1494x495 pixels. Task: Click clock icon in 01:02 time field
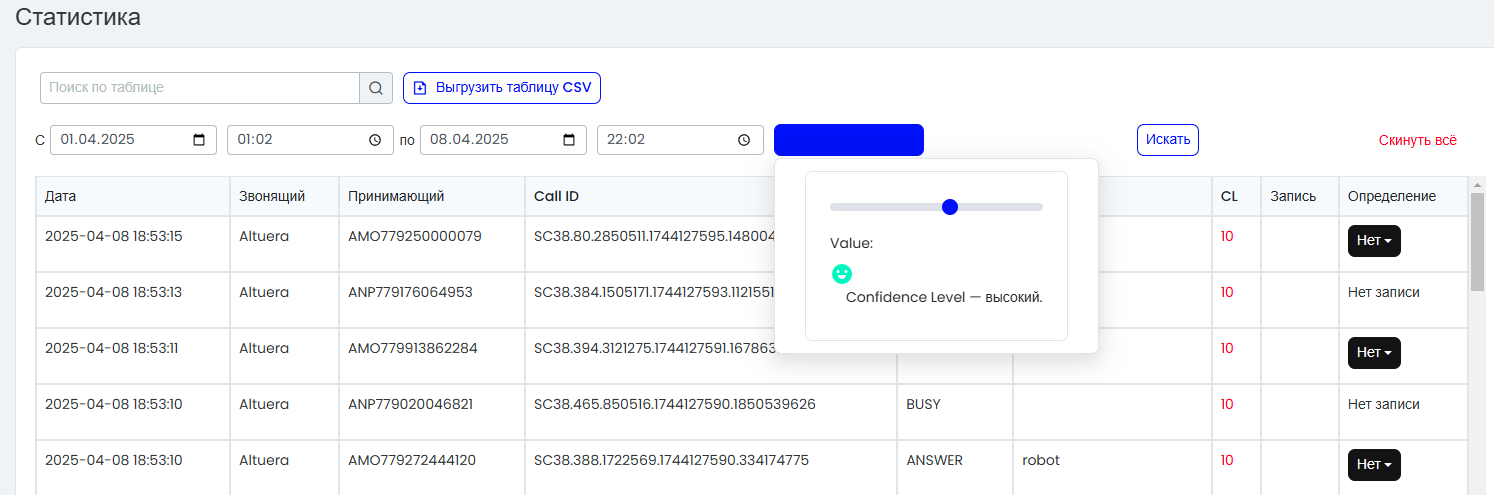[x=375, y=140]
